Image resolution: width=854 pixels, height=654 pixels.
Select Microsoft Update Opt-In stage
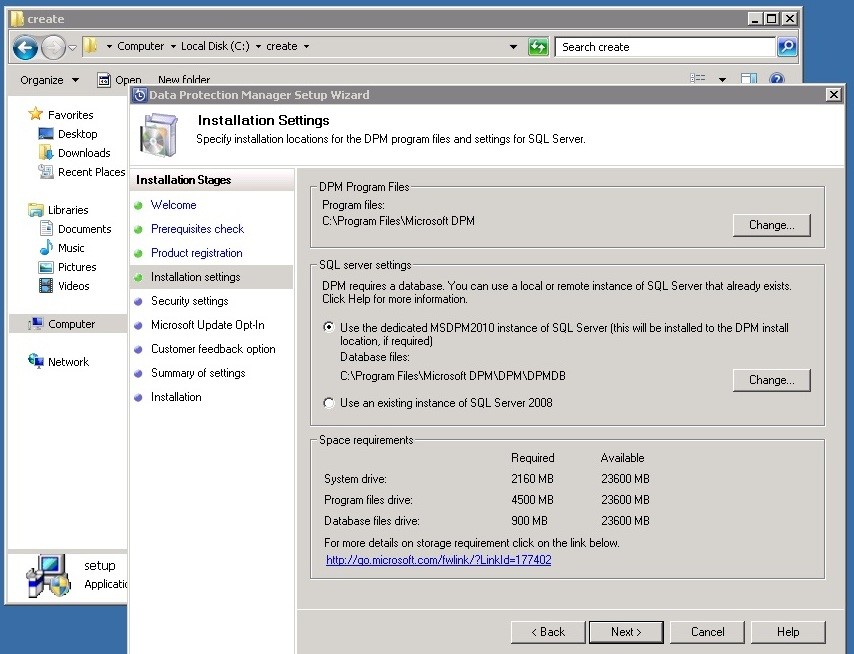(208, 325)
